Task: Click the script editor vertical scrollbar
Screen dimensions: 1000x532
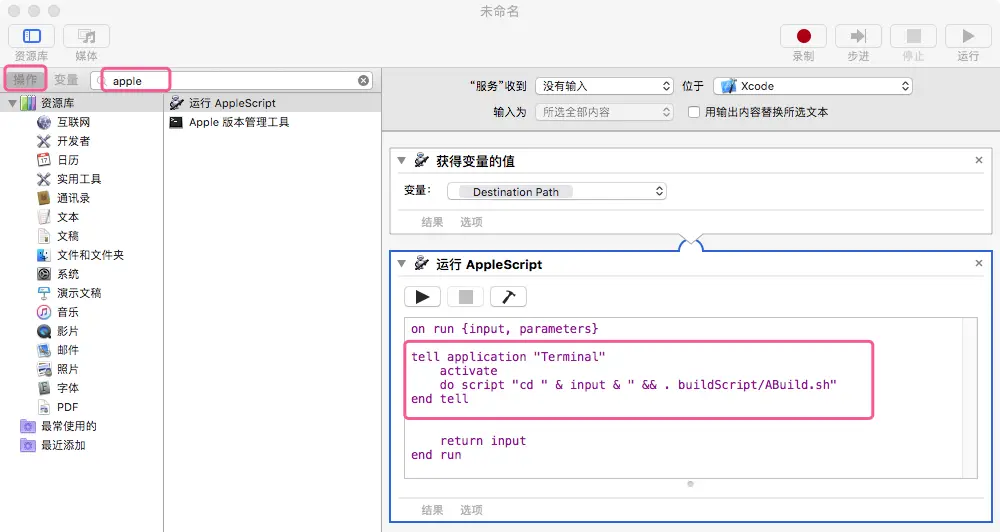Action: coord(969,397)
